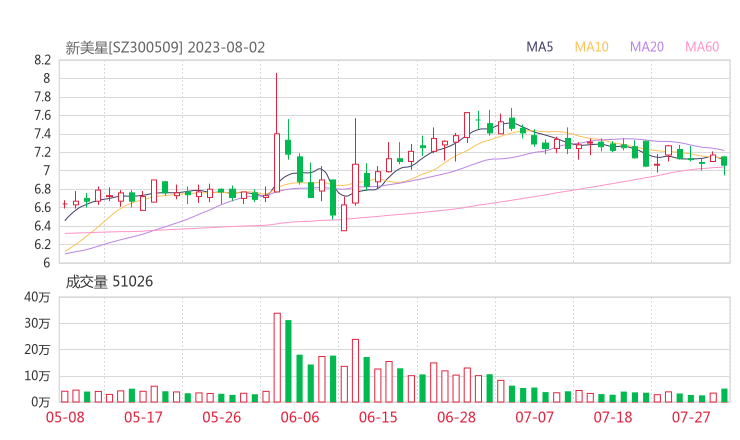Click the MA10 legend label
Image resolution: width=740 pixels, height=440 pixels.
pos(591,47)
